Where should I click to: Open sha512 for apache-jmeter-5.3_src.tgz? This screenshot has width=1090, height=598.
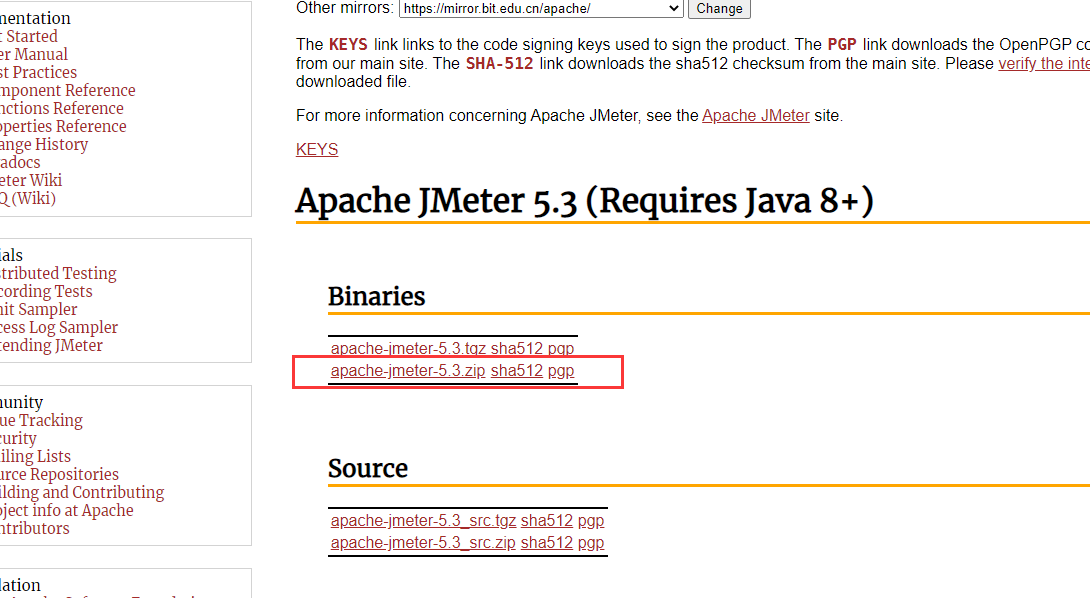tap(546, 520)
